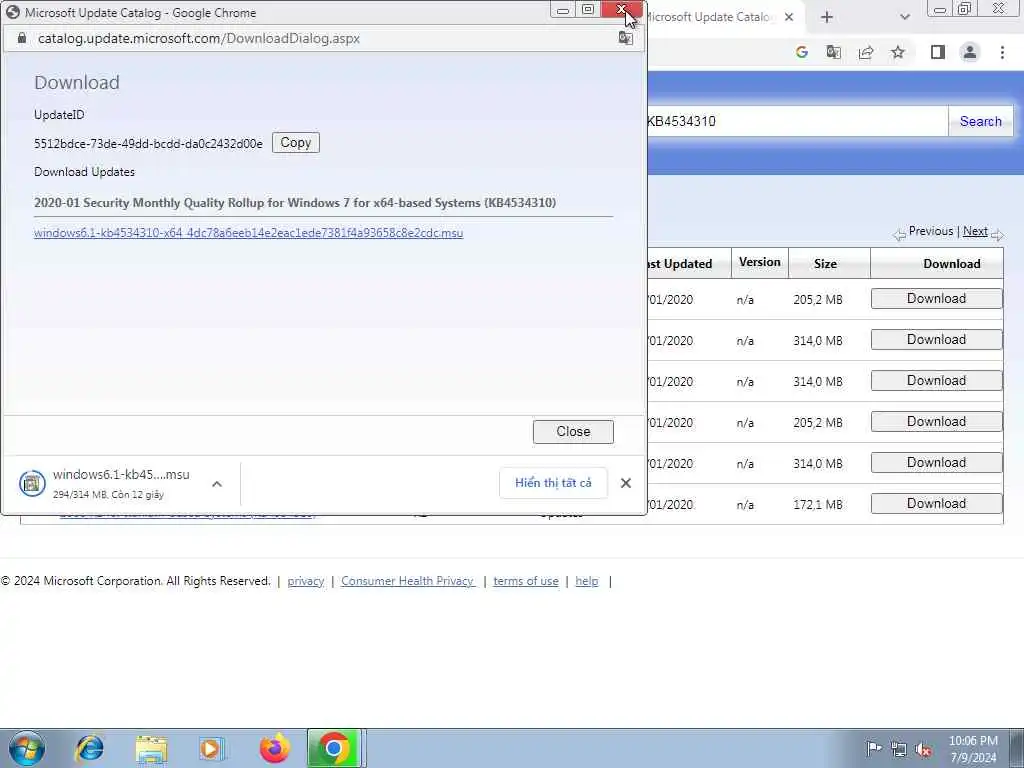Click the translate icon in popup address bar
Screen dimensions: 1024x768
tap(625, 39)
